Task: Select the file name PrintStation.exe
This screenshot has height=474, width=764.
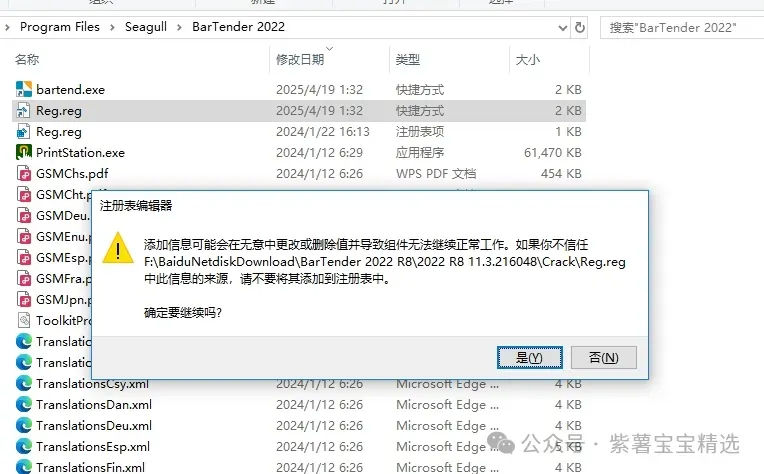Action: [80, 152]
